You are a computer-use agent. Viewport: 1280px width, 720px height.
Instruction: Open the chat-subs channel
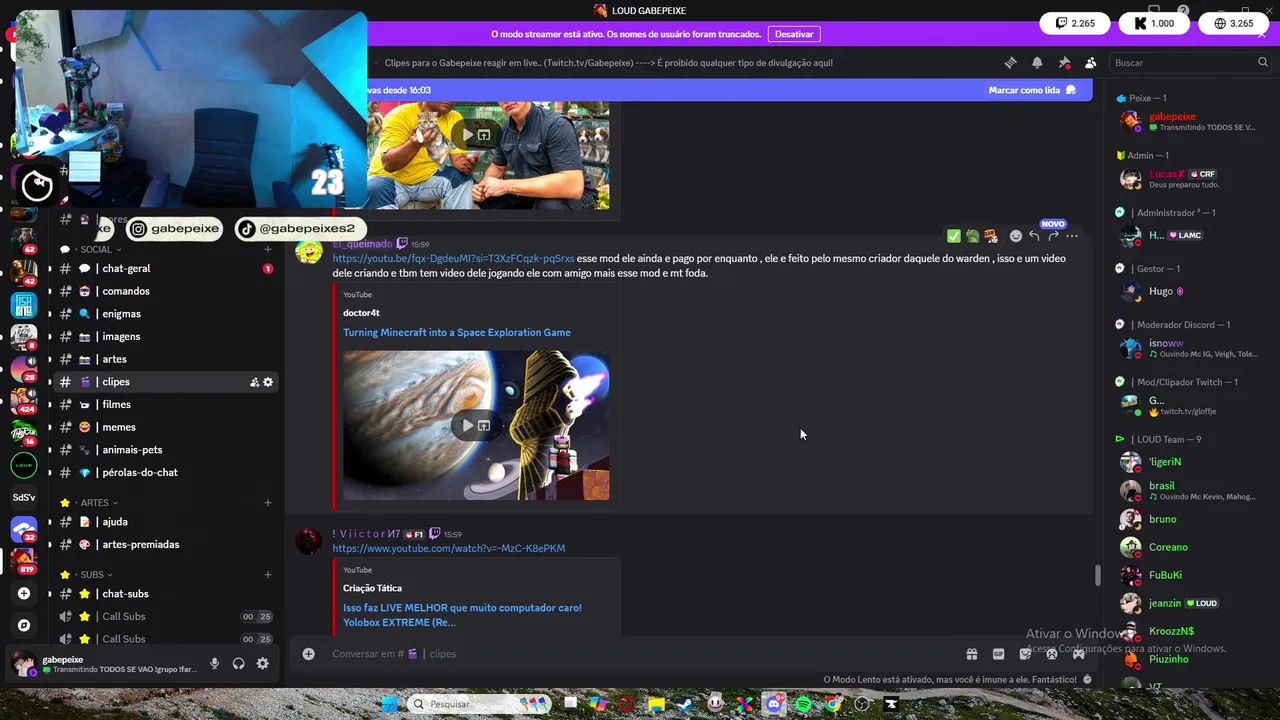click(165, 594)
